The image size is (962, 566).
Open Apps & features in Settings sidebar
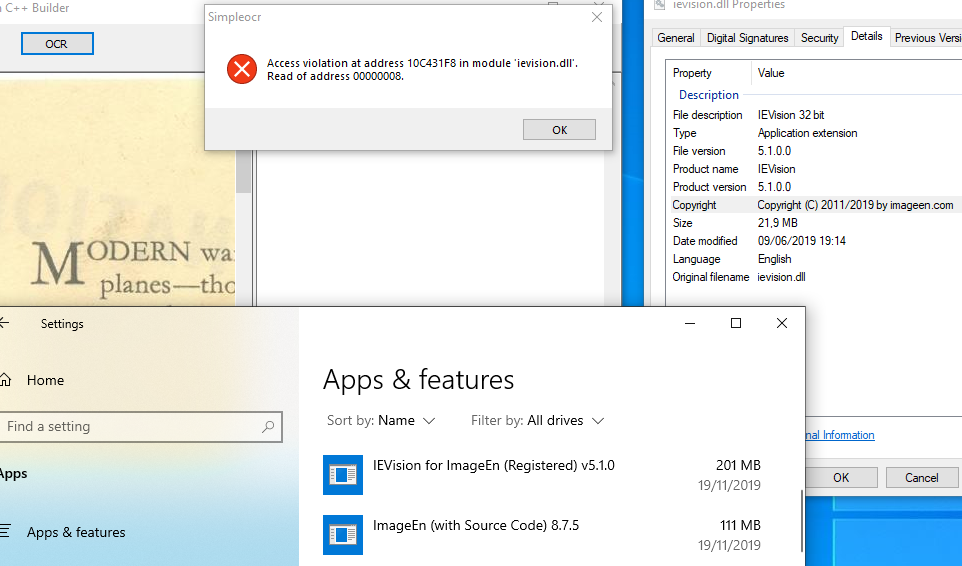tap(75, 532)
